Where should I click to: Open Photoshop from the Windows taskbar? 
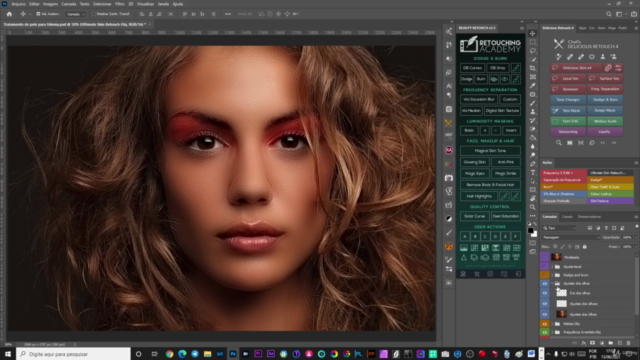pyautogui.click(x=233, y=354)
